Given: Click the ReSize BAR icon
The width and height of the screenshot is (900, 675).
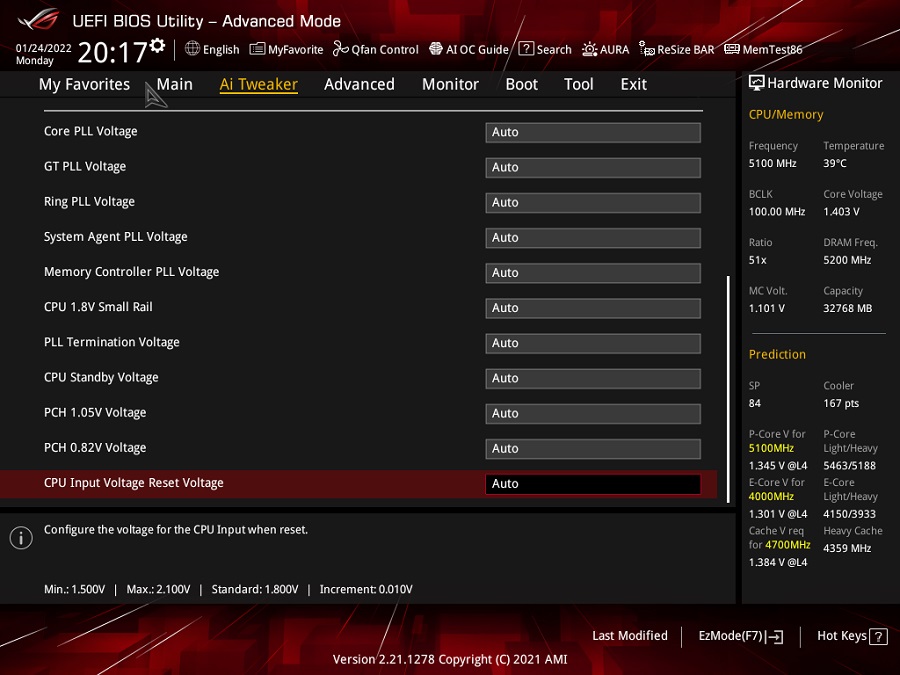Looking at the screenshot, I should coord(646,49).
